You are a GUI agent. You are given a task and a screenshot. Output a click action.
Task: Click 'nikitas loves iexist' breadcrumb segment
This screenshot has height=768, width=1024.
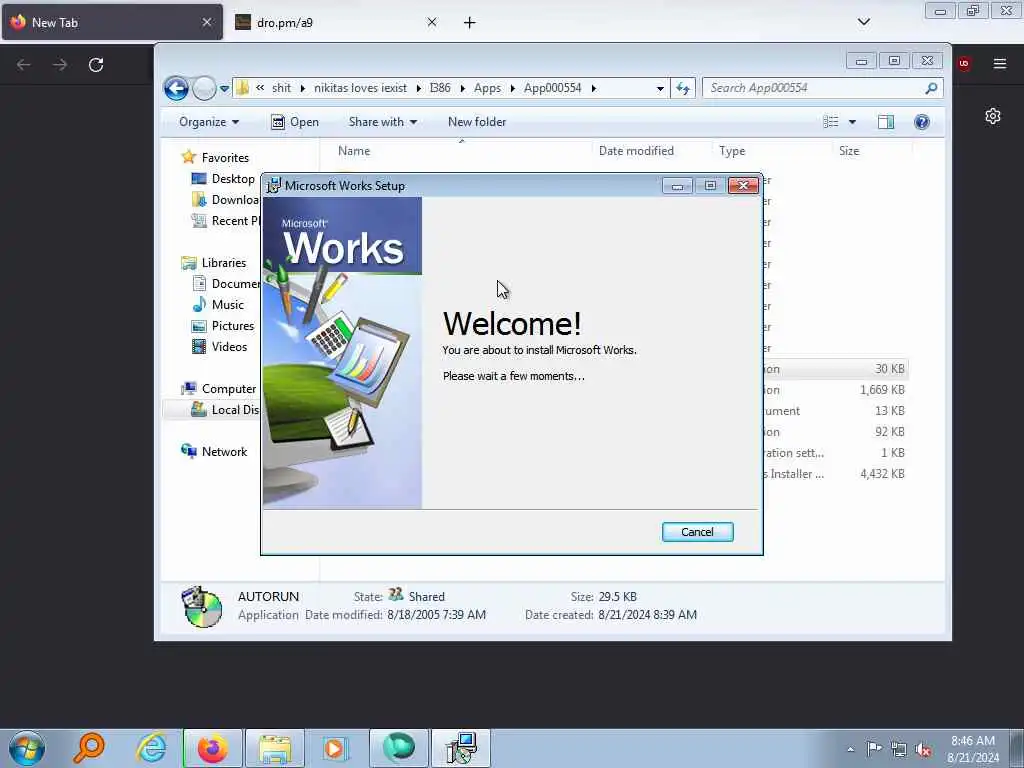[x=360, y=88]
